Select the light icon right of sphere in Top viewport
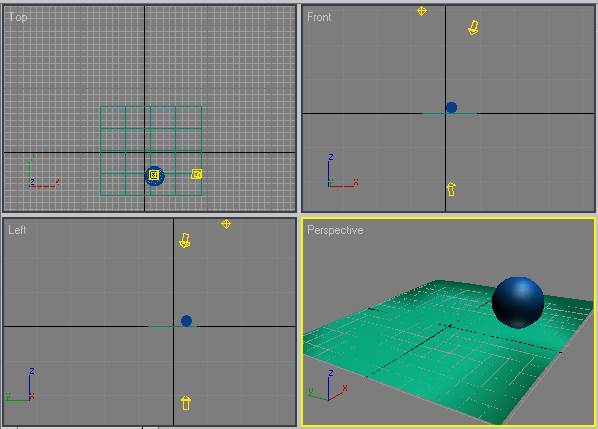The height and width of the screenshot is (429, 598). coord(196,174)
